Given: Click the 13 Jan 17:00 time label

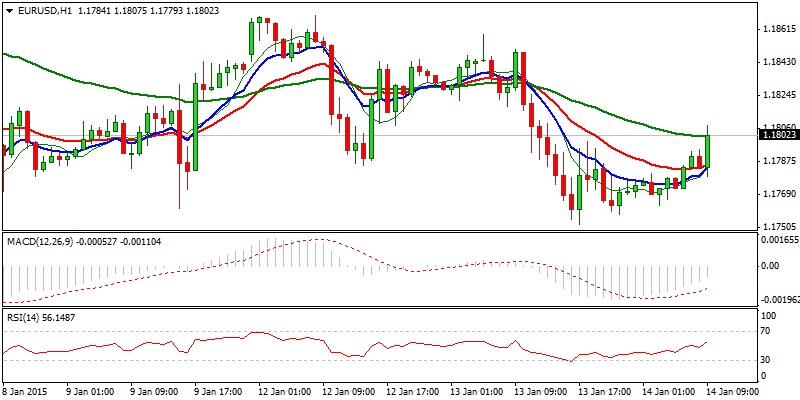Looking at the screenshot, I should click(604, 391).
